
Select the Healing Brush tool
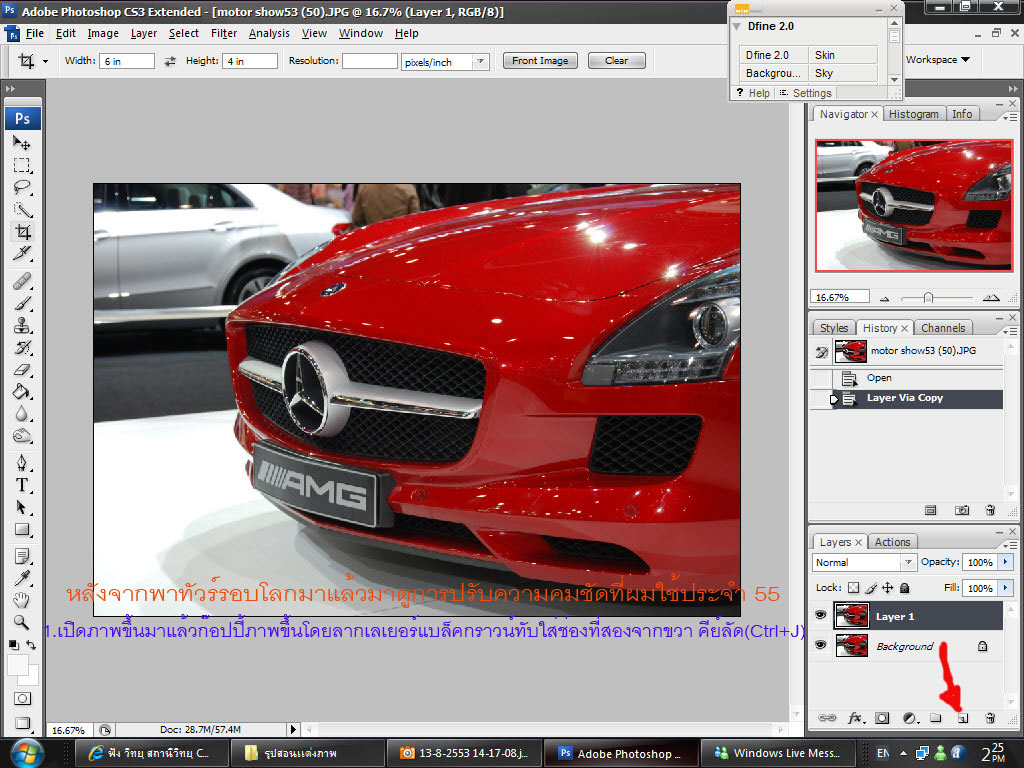tap(22, 281)
